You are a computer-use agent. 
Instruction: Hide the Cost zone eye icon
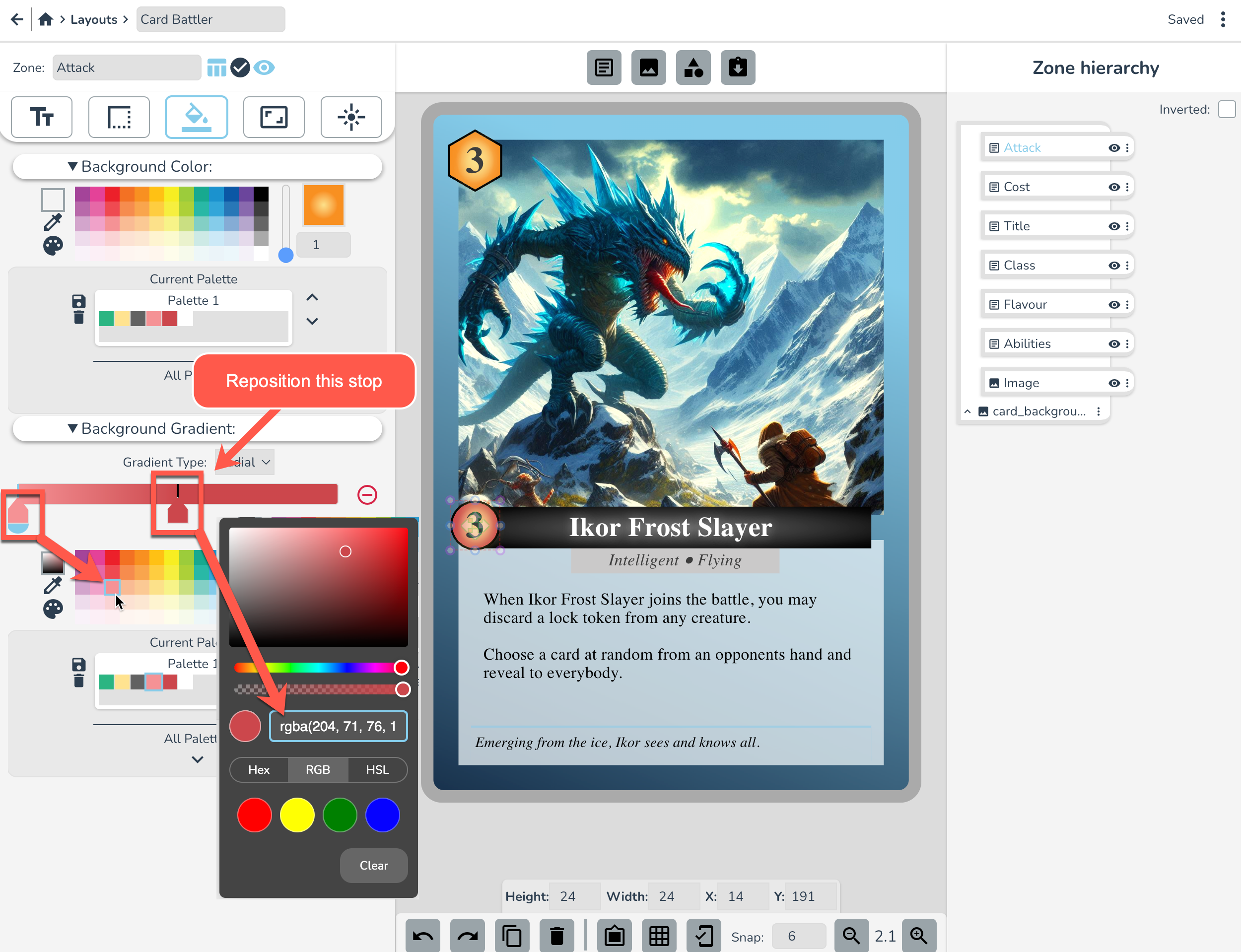tap(1114, 187)
